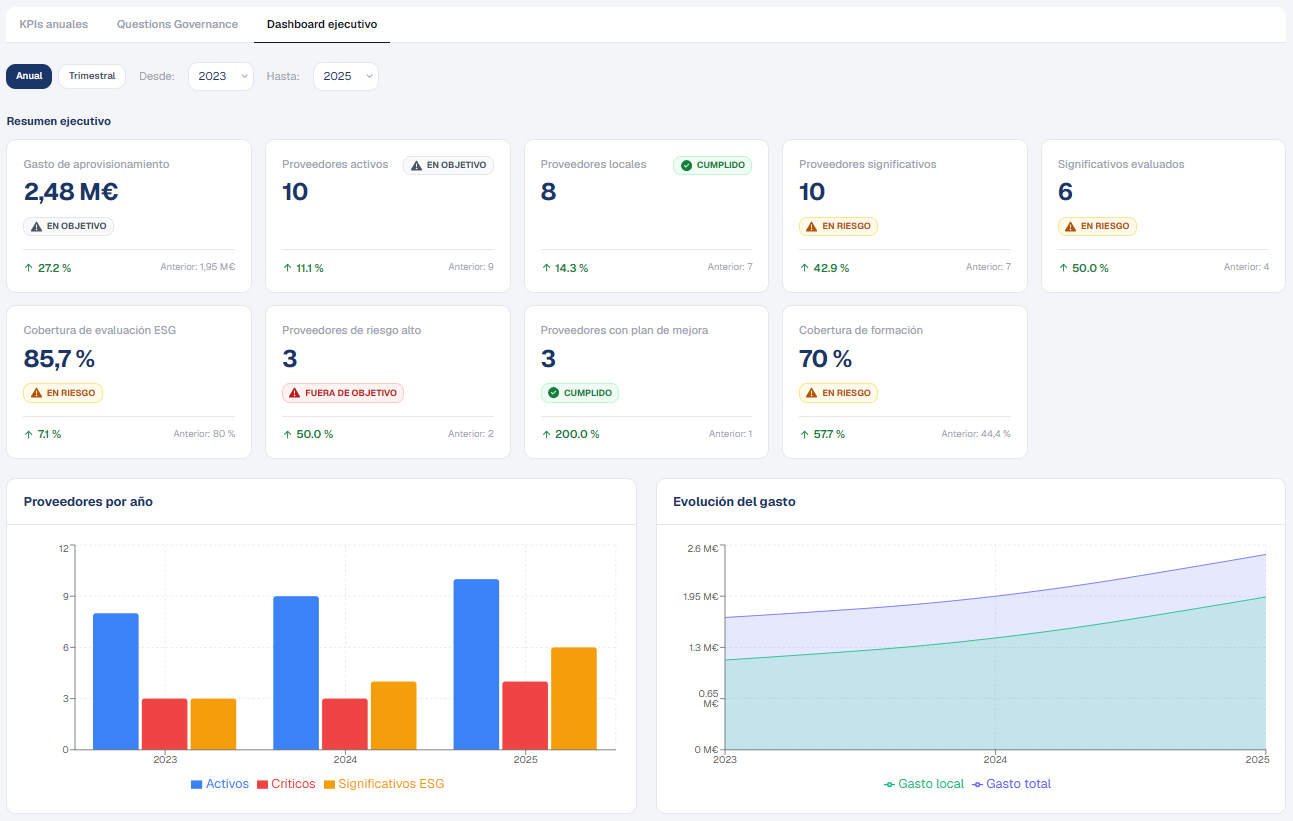This screenshot has height=821, width=1293.
Task: Click the checkmark icon in Proveedores locales badge
Action: click(686, 165)
